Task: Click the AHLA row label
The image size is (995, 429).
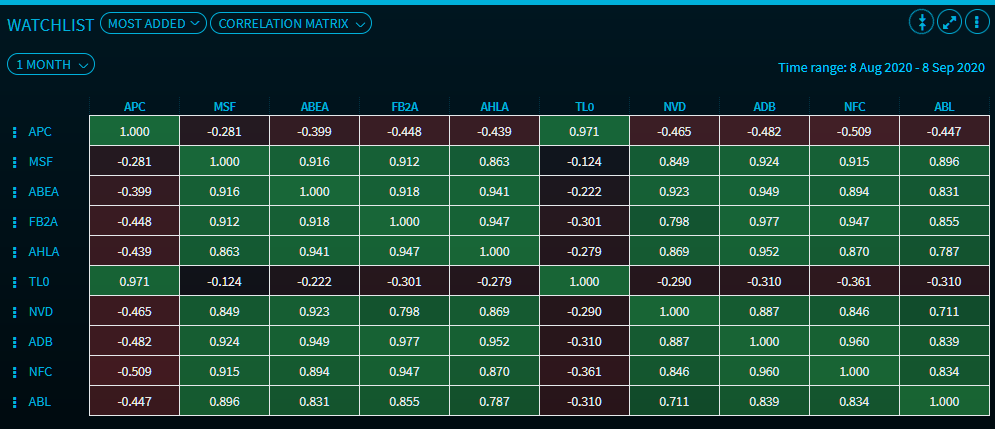Action: [42, 252]
